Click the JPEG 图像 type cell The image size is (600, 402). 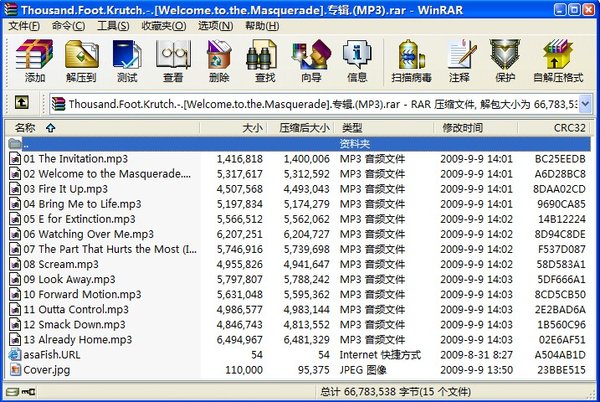(363, 370)
